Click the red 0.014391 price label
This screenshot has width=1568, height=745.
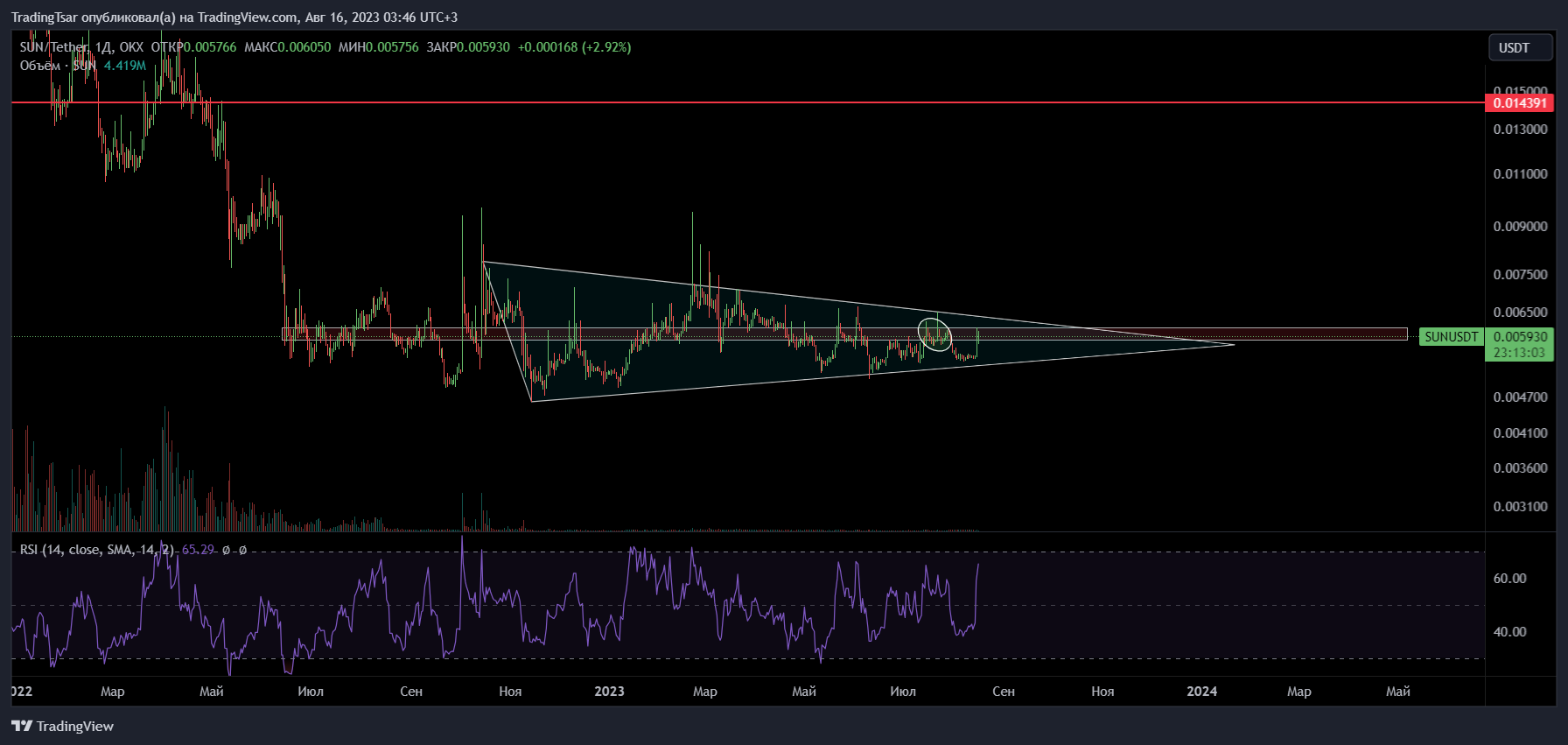[1519, 103]
